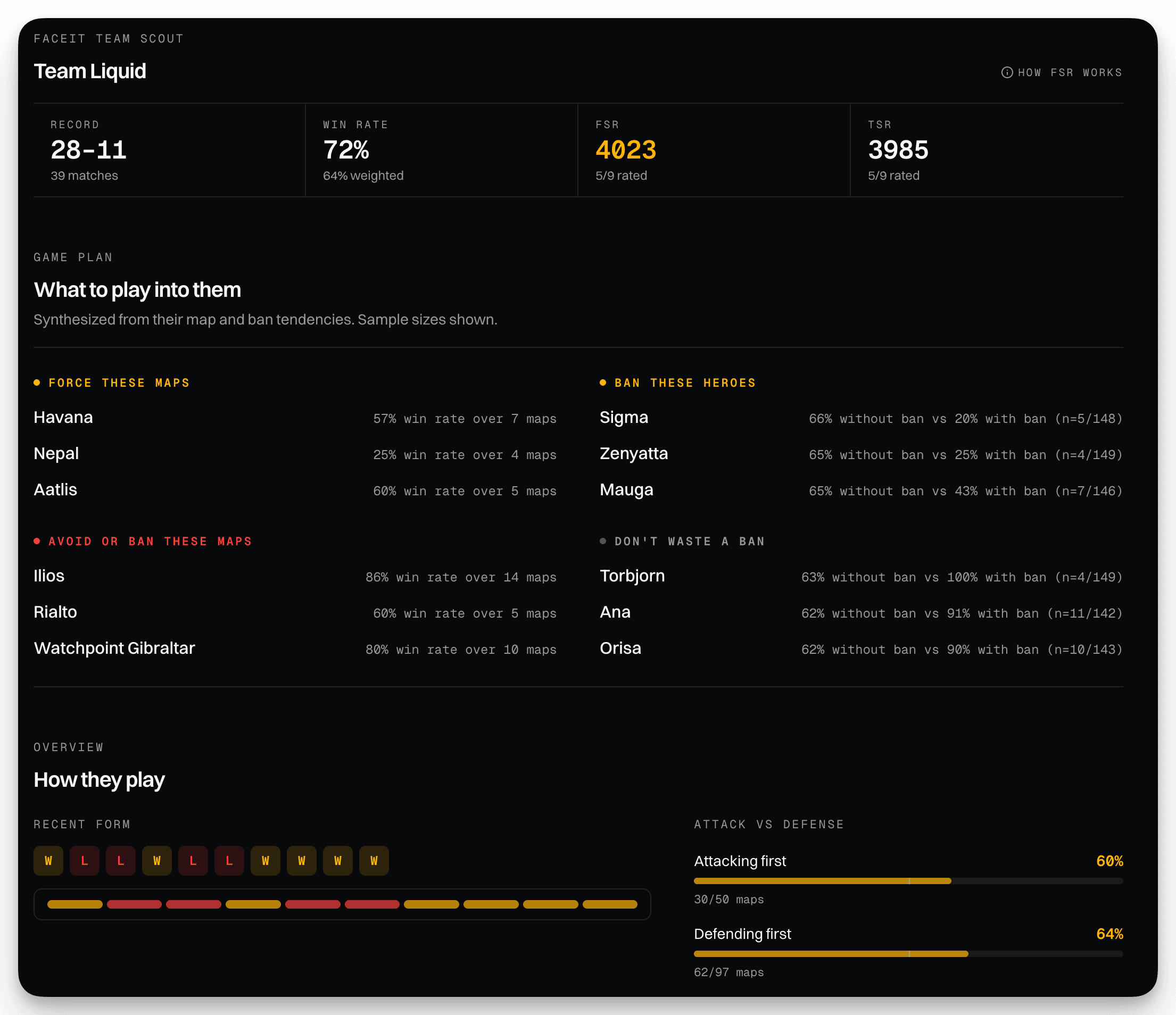Click the DON'T WASTE A BAN heading

click(x=690, y=541)
